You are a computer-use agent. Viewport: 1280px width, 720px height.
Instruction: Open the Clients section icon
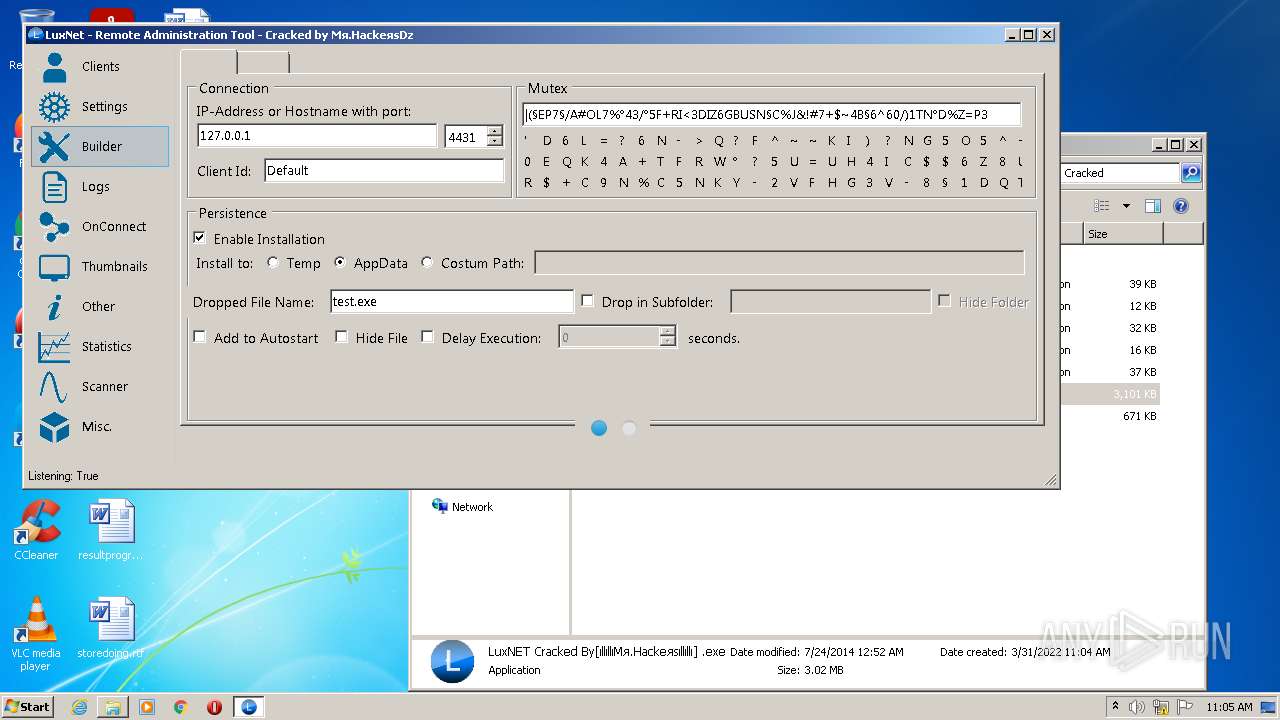click(54, 67)
